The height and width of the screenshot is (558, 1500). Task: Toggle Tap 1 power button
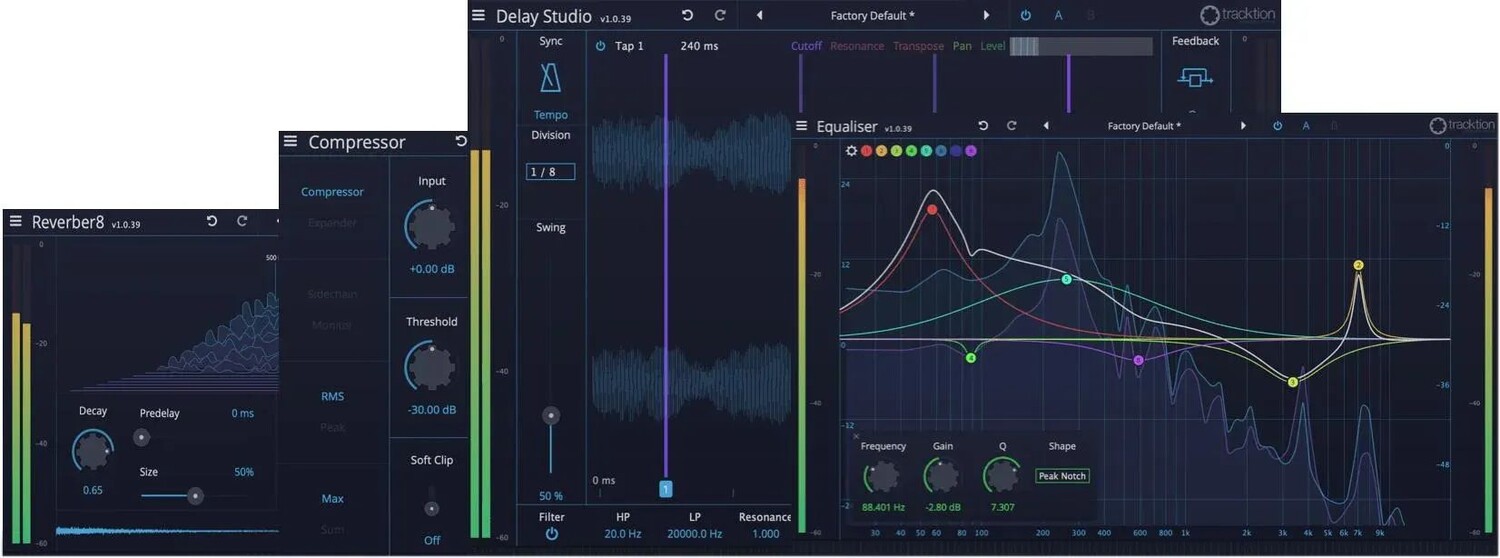pyautogui.click(x=600, y=46)
